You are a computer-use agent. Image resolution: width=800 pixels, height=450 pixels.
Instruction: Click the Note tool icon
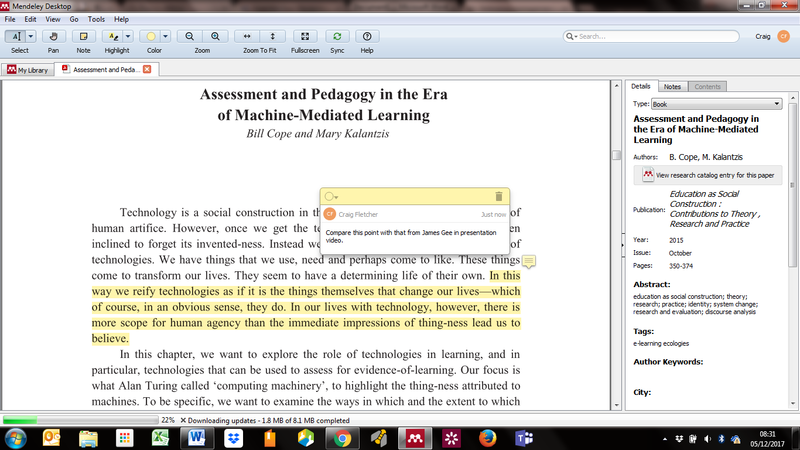[x=83, y=36]
